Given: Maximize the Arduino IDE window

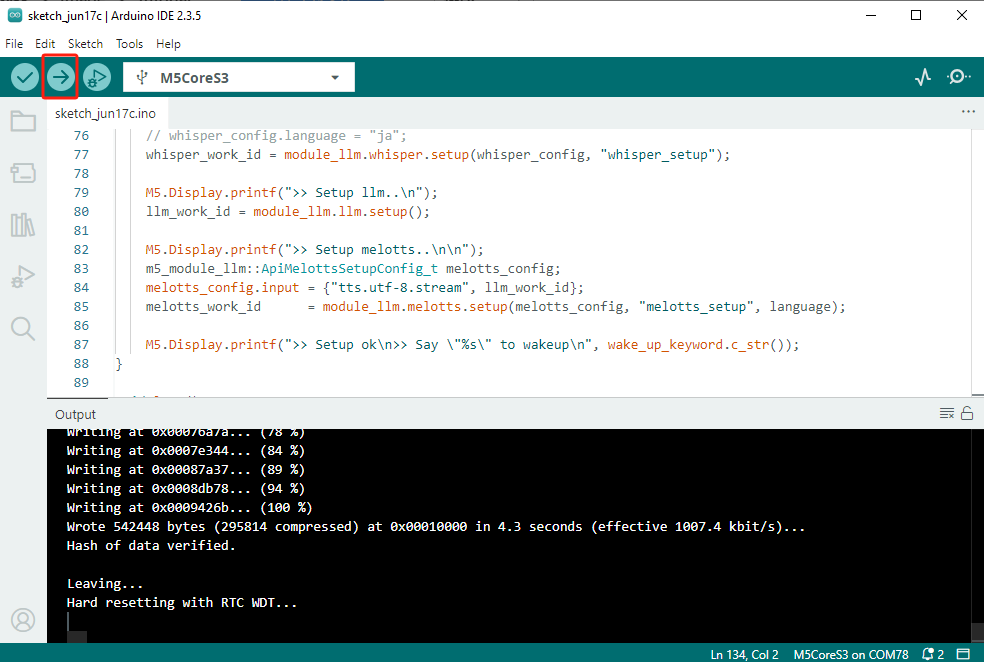Looking at the screenshot, I should pos(916,15).
